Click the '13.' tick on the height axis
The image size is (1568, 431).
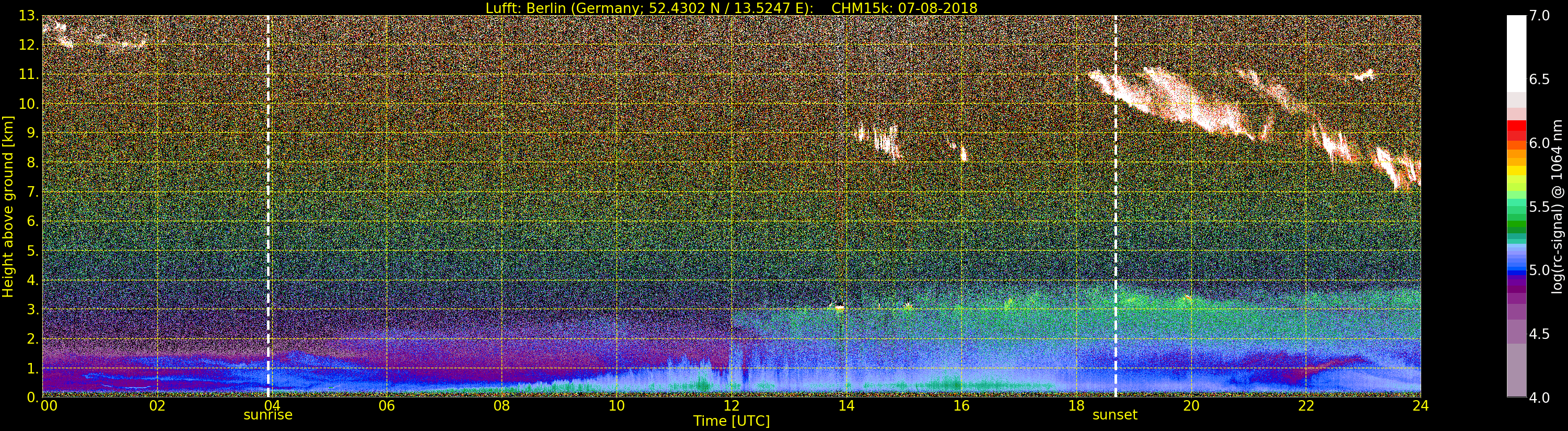click(x=29, y=16)
